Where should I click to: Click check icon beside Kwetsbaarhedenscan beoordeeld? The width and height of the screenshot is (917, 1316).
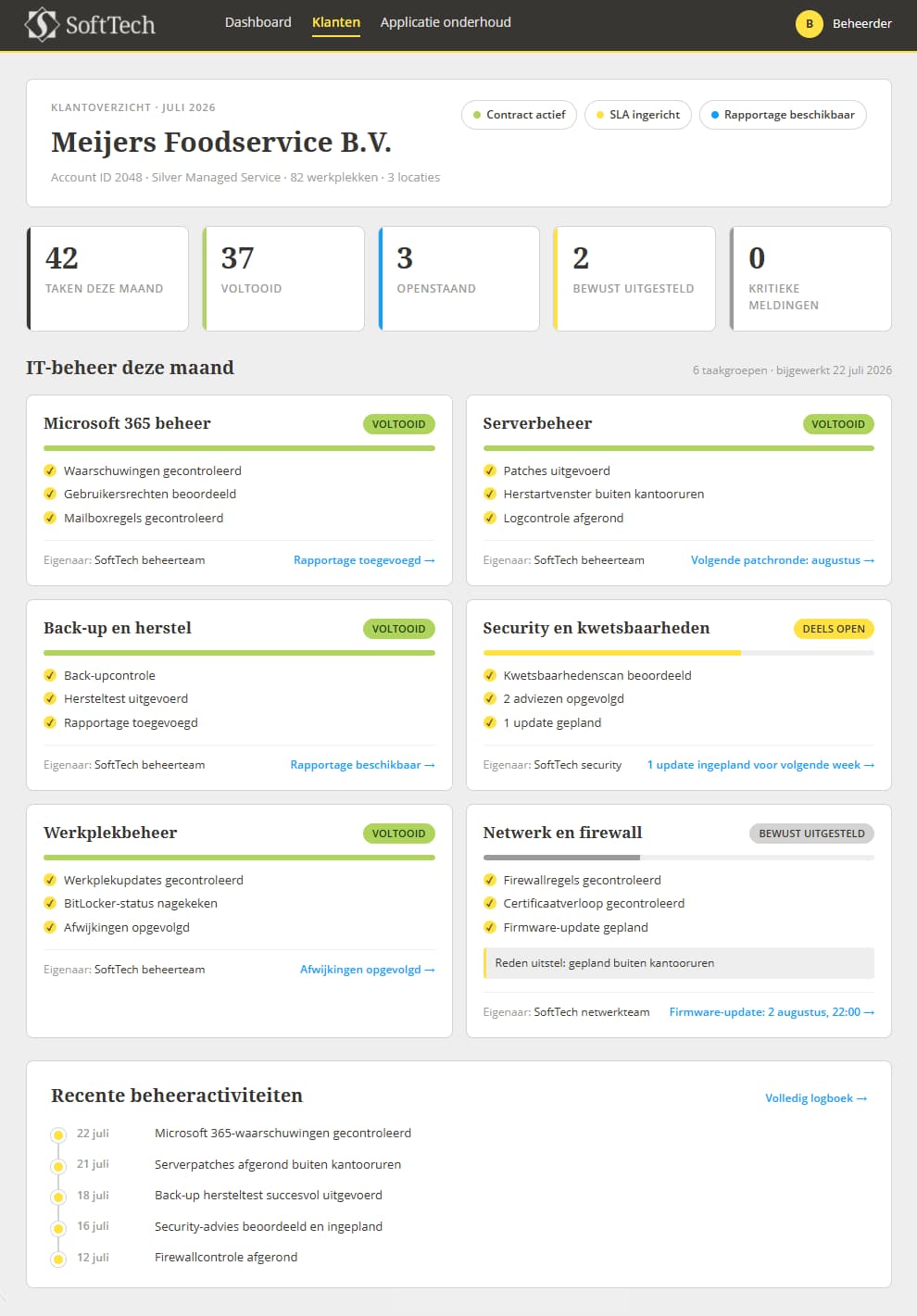[490, 675]
